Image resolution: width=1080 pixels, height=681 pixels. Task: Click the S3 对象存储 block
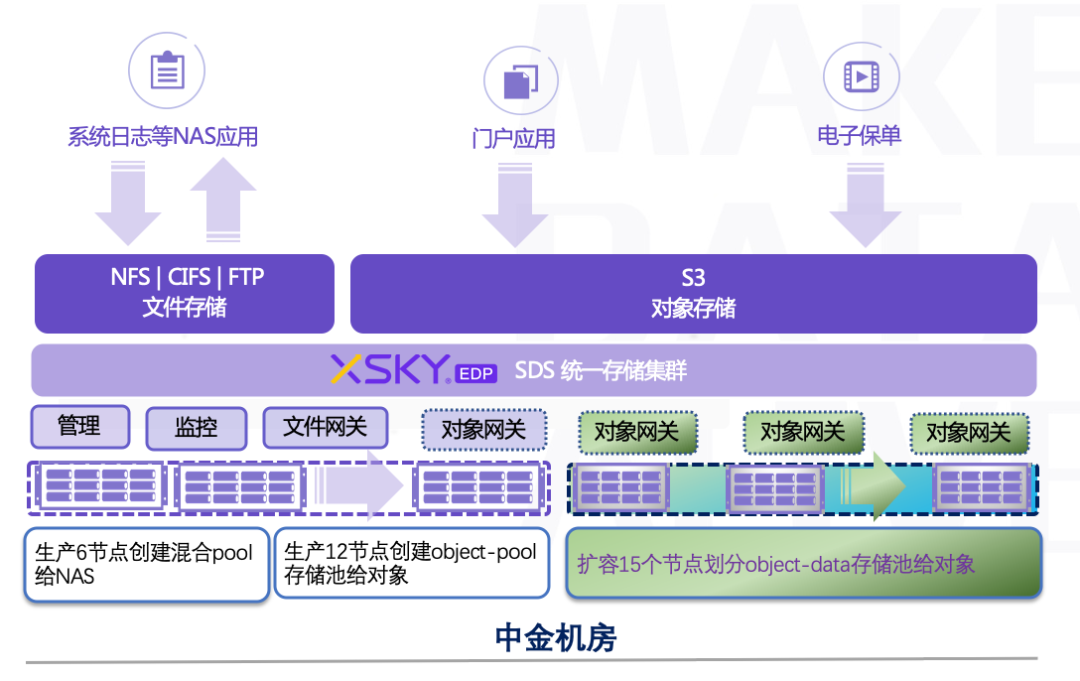click(x=694, y=293)
